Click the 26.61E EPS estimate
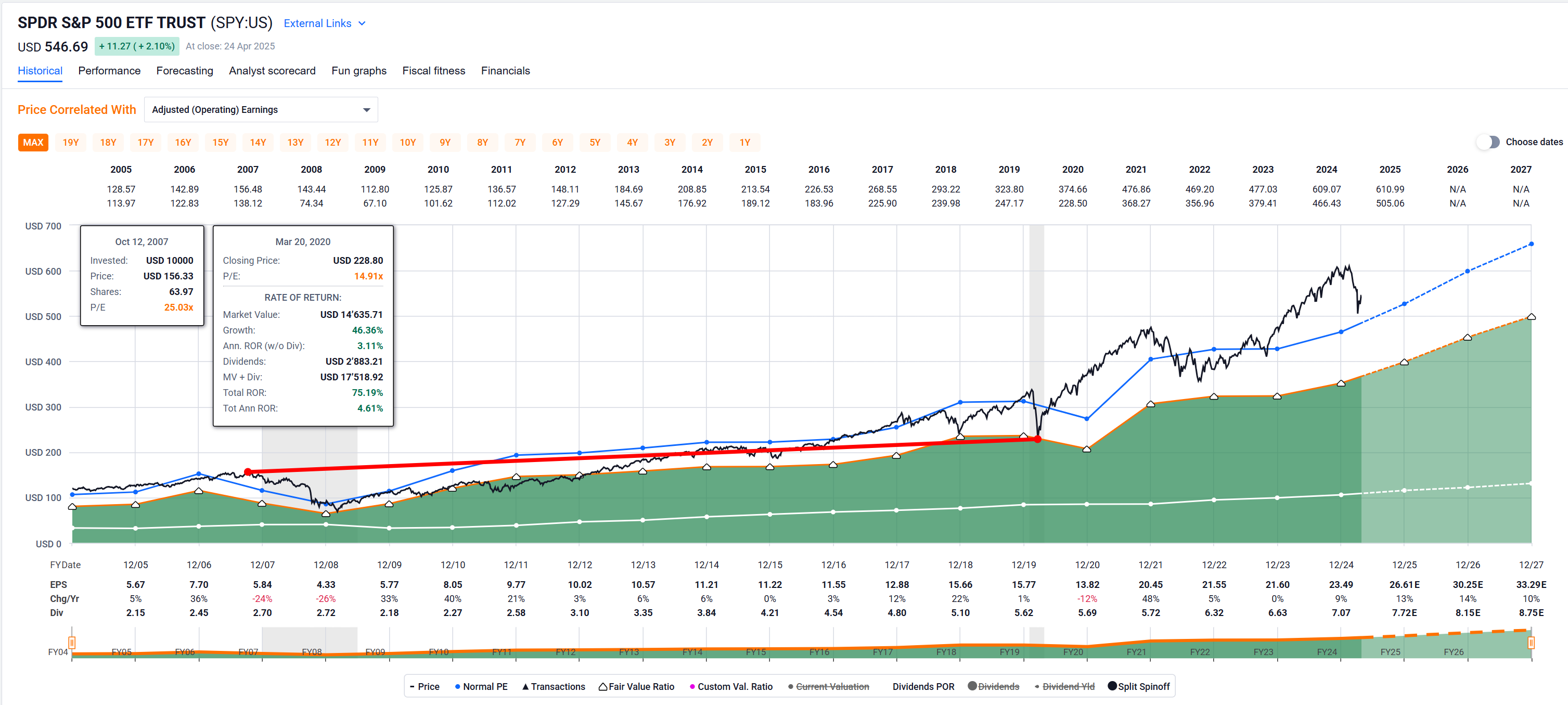The image size is (1568, 705). [1404, 584]
